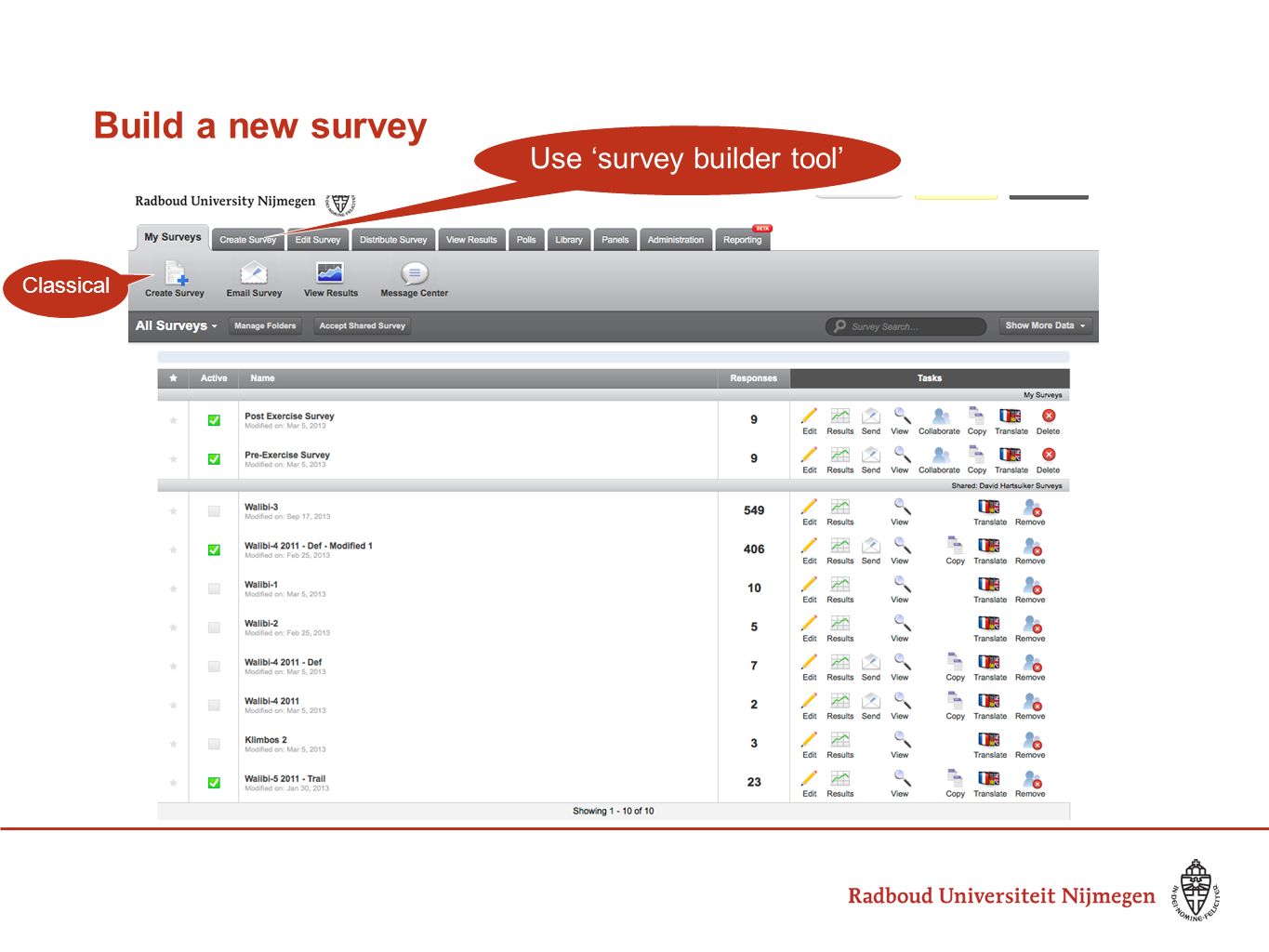Delete the Post Exercise Survey
The image size is (1269, 952).
tap(1049, 416)
